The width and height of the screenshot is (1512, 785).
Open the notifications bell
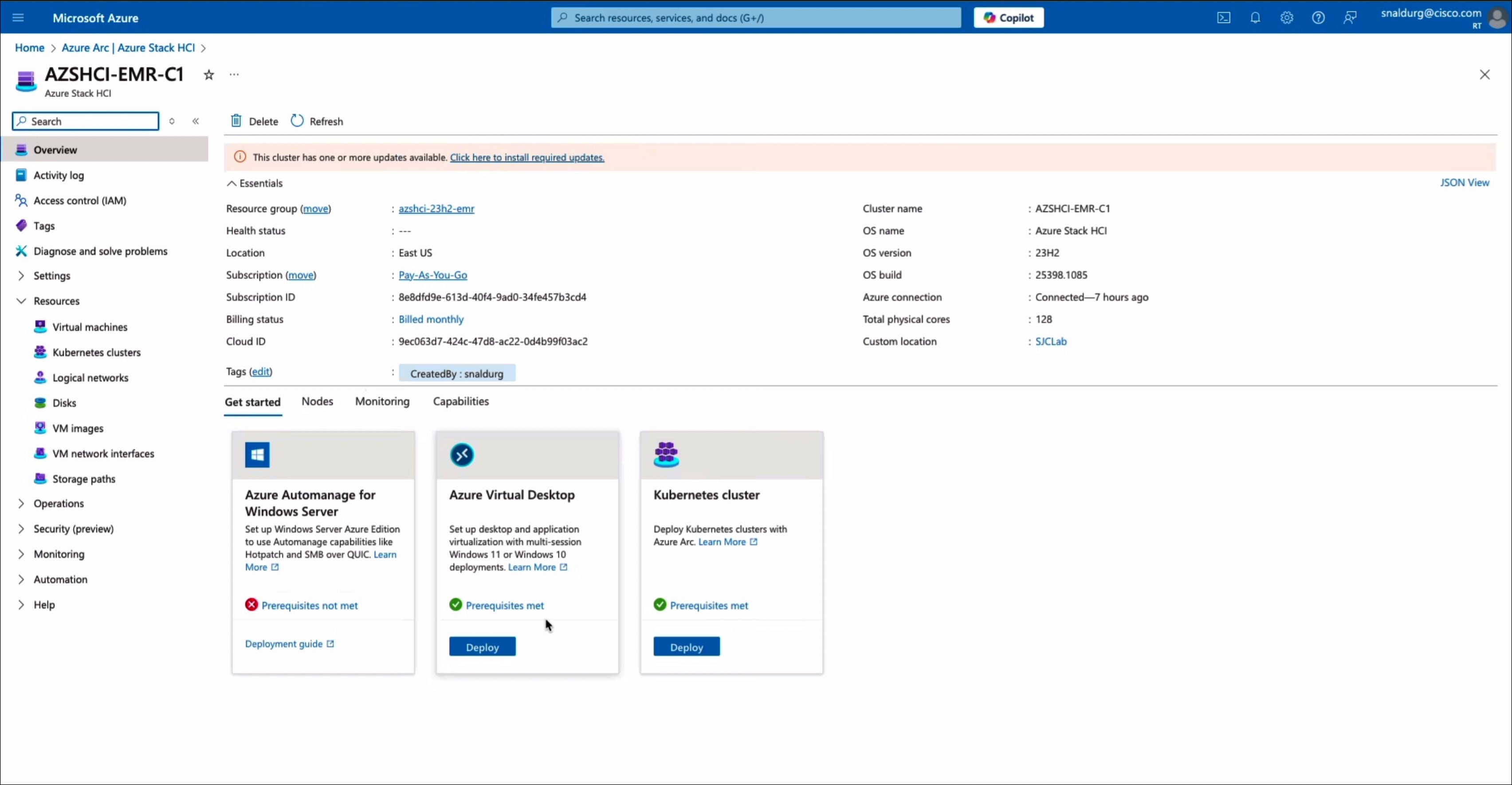(x=1255, y=18)
